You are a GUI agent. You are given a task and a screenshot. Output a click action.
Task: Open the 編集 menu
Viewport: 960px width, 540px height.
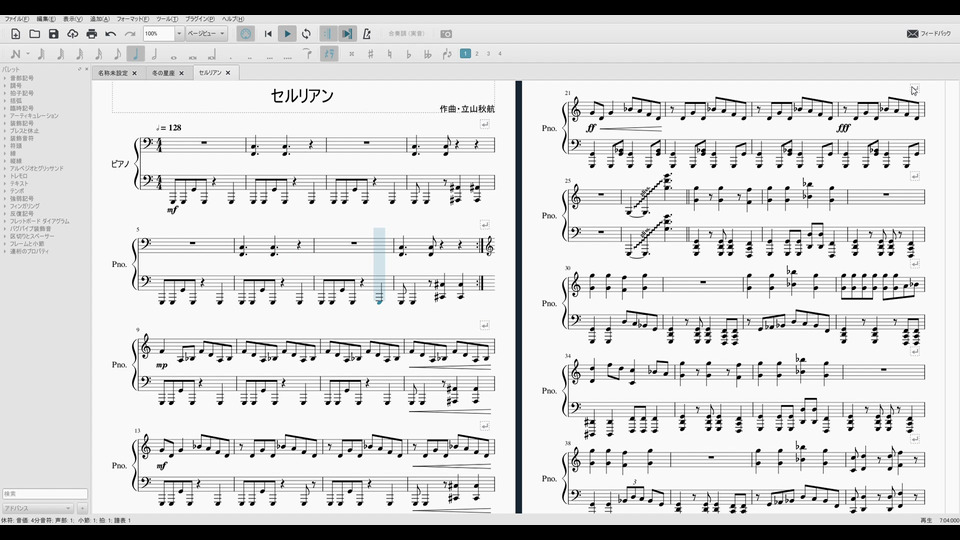point(46,19)
